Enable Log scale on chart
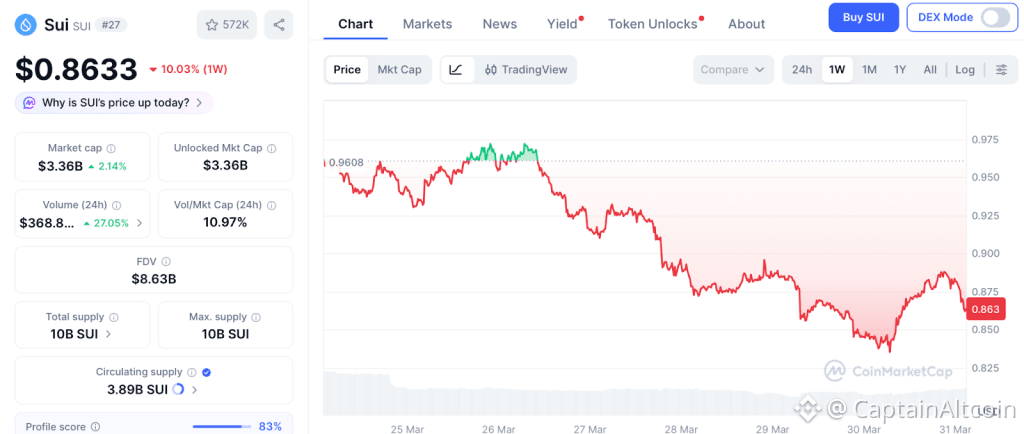The width and height of the screenshot is (1024, 434). click(965, 70)
